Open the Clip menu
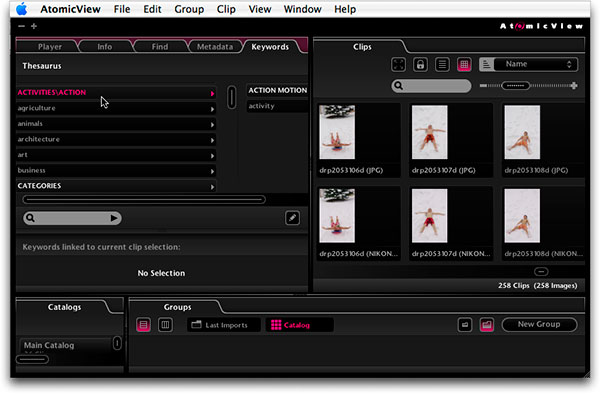Image resolution: width=600 pixels, height=394 pixels. [x=226, y=9]
